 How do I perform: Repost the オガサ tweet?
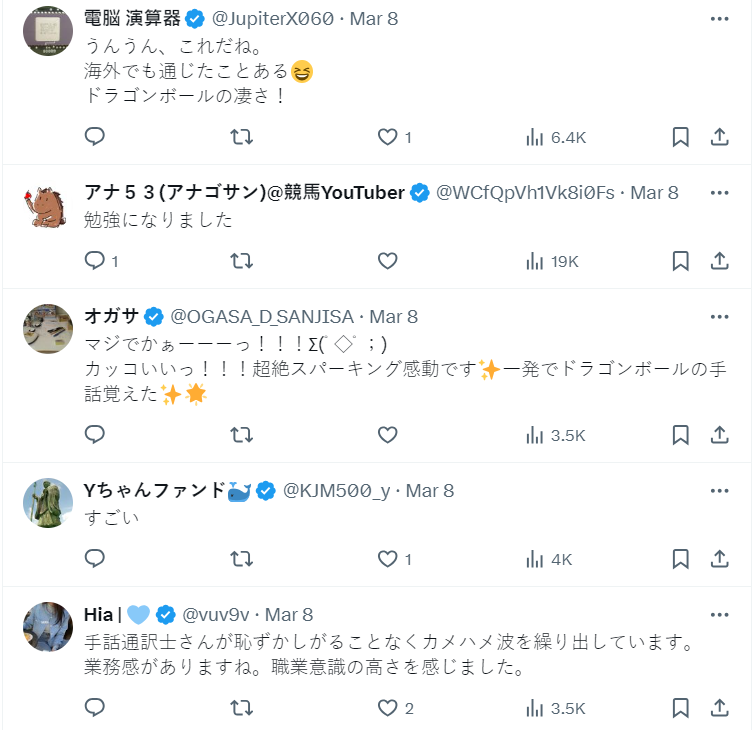point(241,435)
